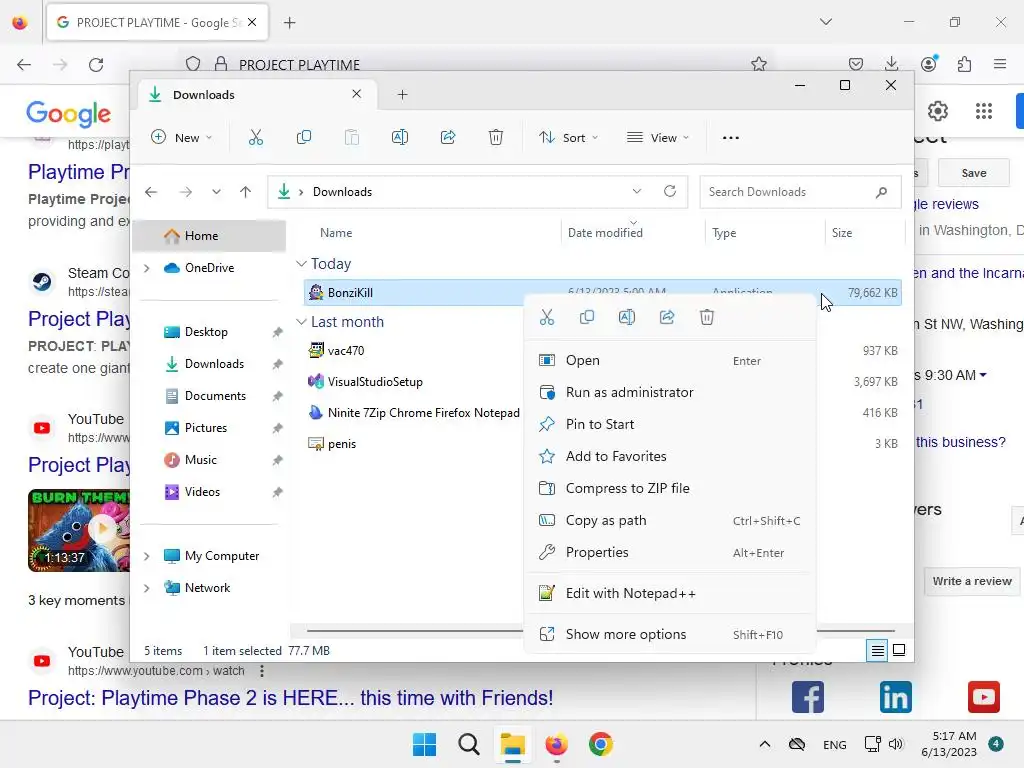Open recent locations chevron in Explorer
Screen dimensions: 1024x768
[216, 192]
